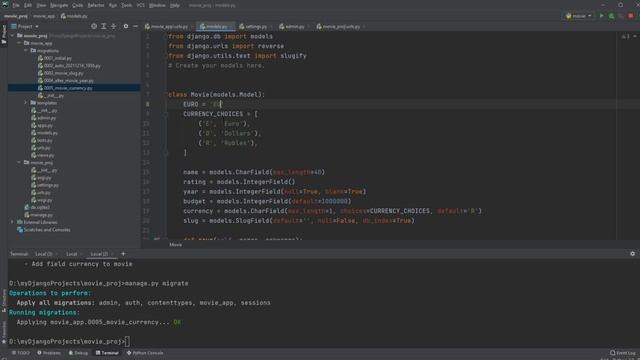Click Expand All icon in Project panel
Image resolution: width=640 pixels, height=360 pixels.
104,26
